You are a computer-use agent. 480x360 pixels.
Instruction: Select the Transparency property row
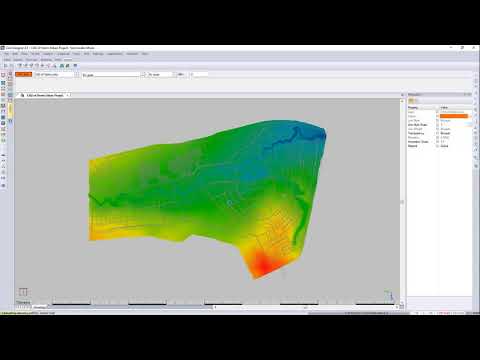coord(439,133)
